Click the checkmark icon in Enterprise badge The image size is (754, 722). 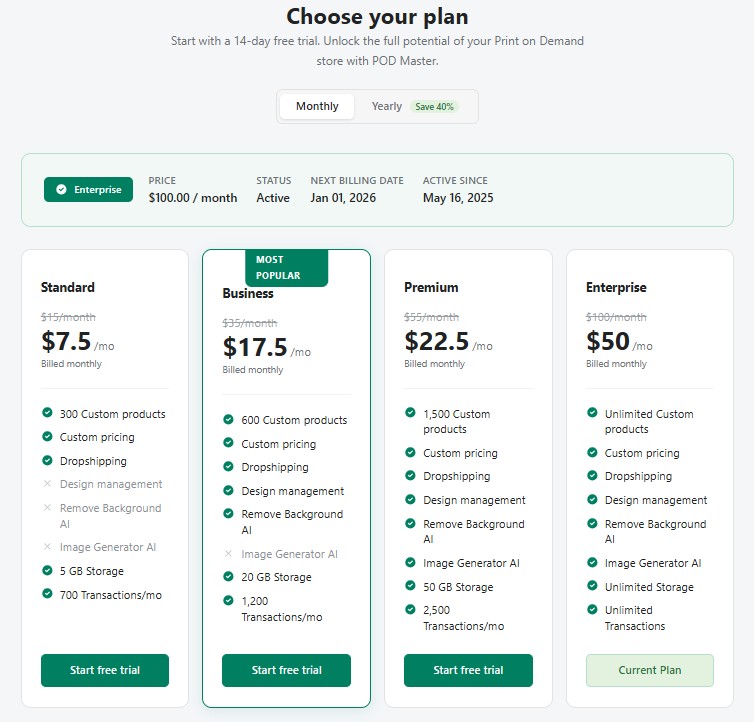click(62, 190)
